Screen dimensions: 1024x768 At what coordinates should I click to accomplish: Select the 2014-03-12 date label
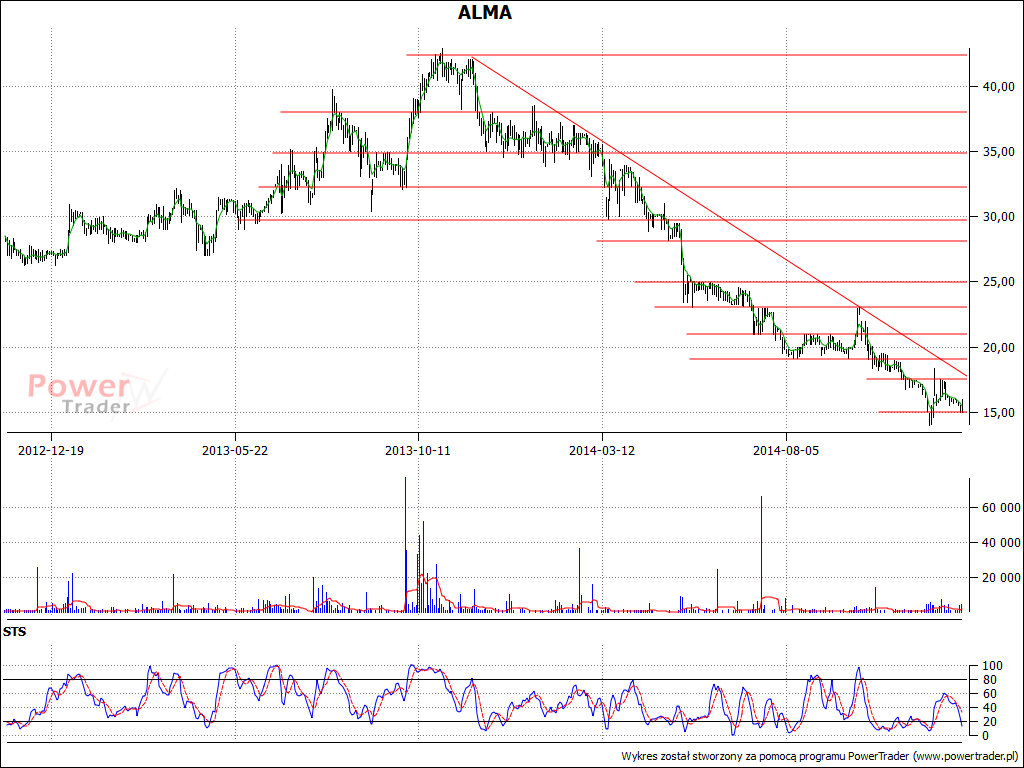point(602,451)
